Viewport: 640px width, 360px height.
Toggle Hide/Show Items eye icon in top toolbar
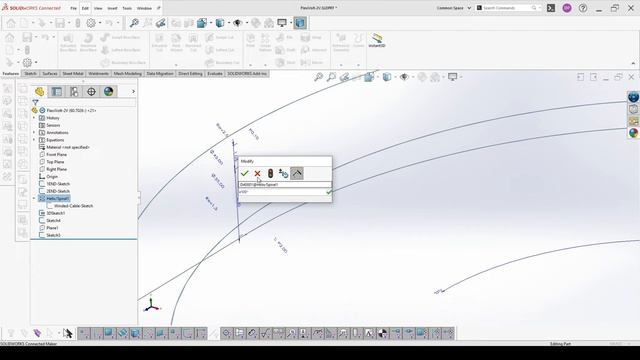point(238,23)
